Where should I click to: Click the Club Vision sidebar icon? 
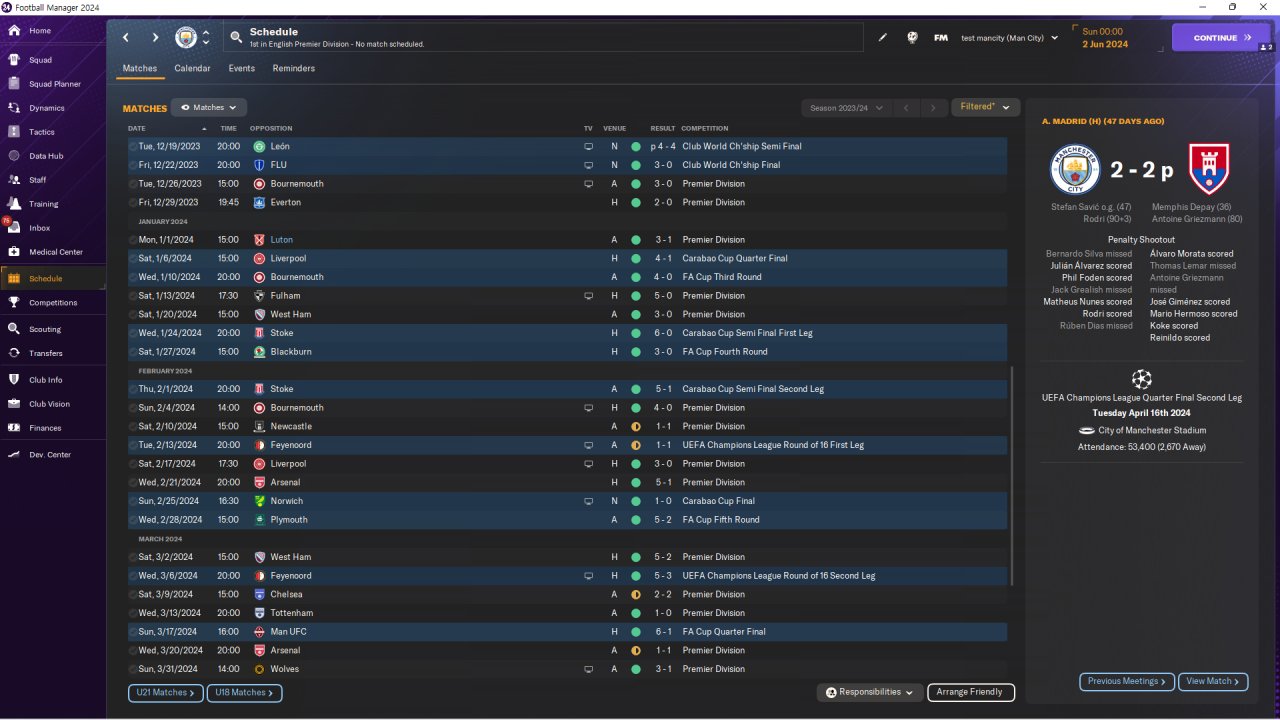pos(14,404)
